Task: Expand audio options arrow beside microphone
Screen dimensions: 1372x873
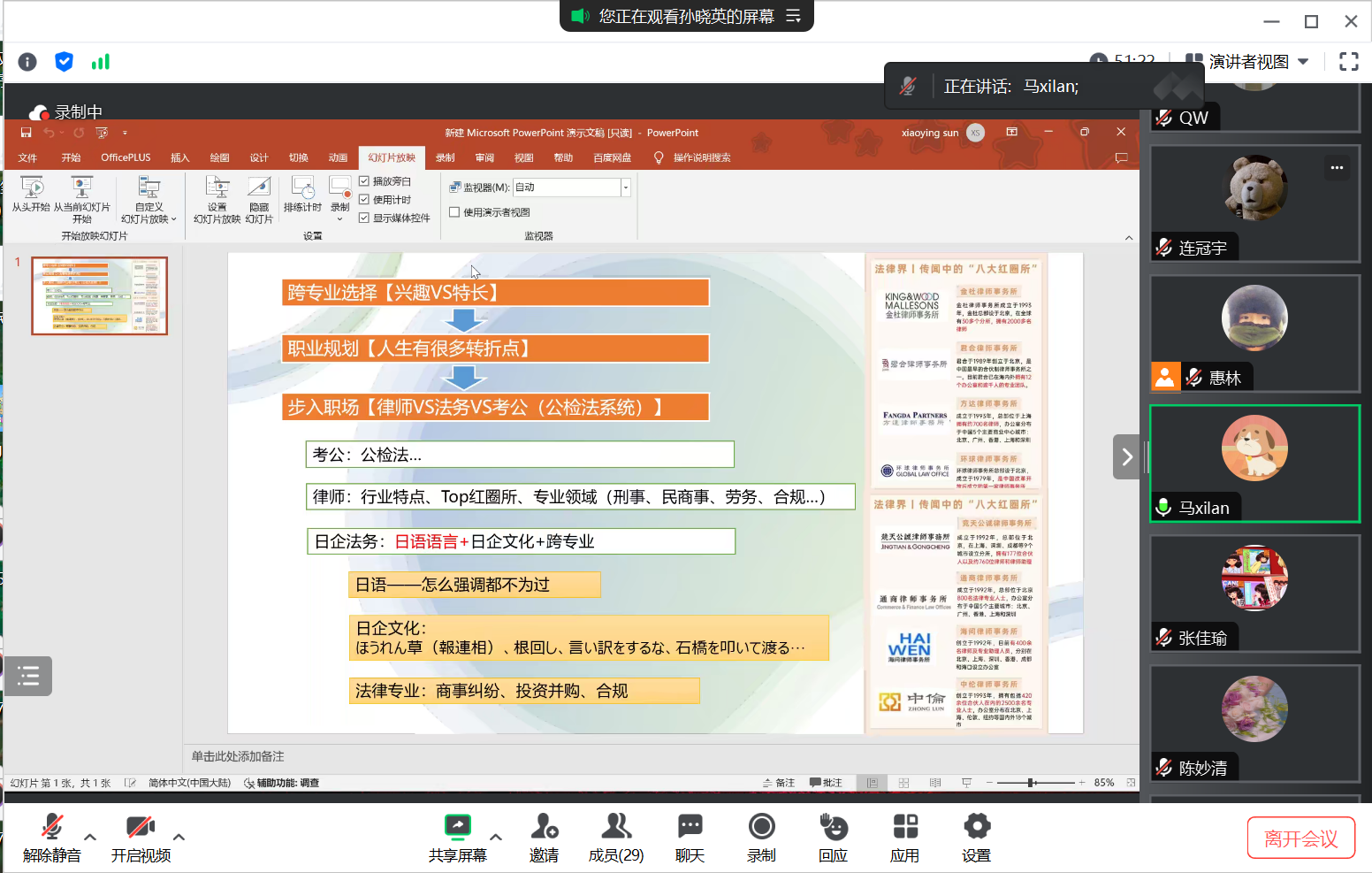Action: click(x=90, y=837)
